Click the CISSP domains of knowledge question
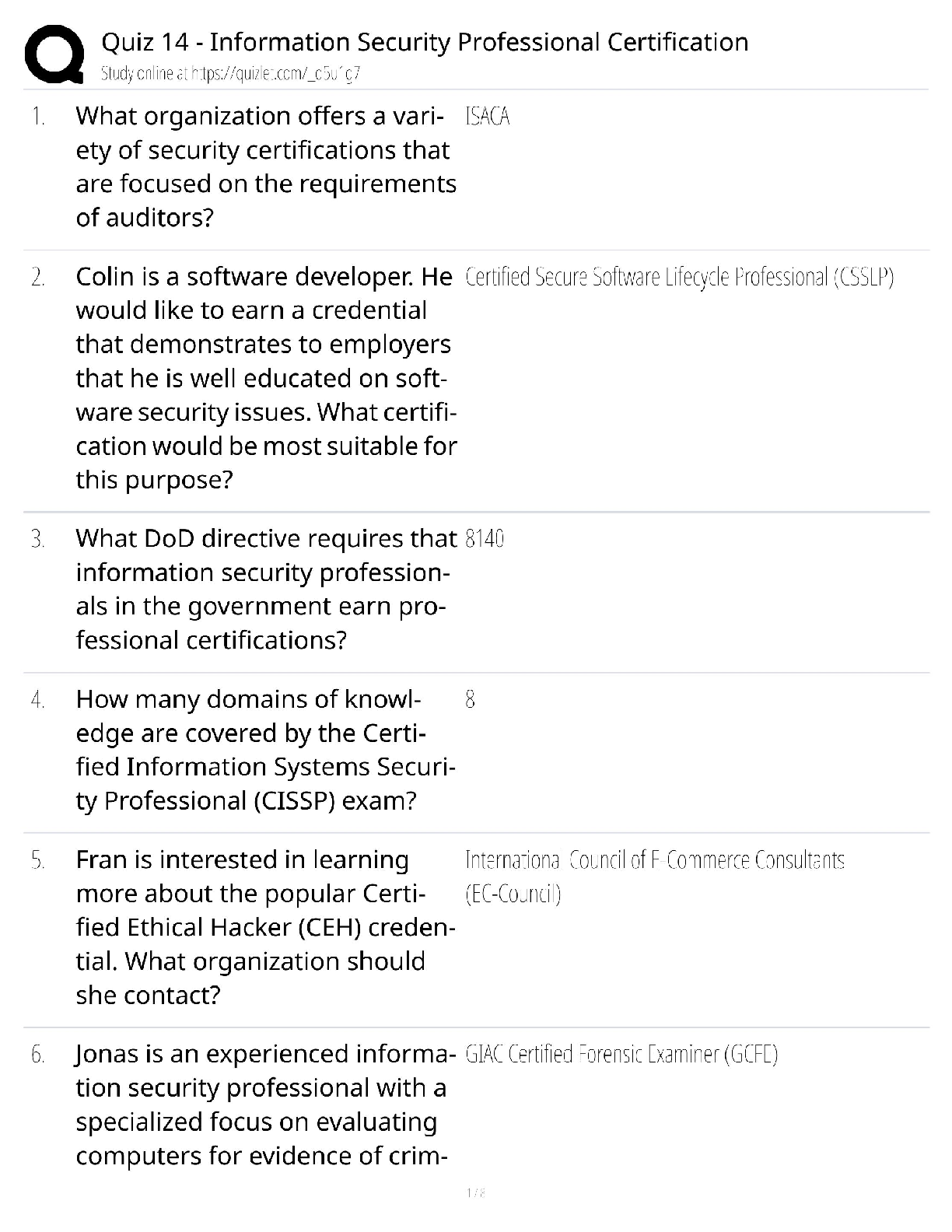This screenshot has height=1232, width=952. coord(265,750)
